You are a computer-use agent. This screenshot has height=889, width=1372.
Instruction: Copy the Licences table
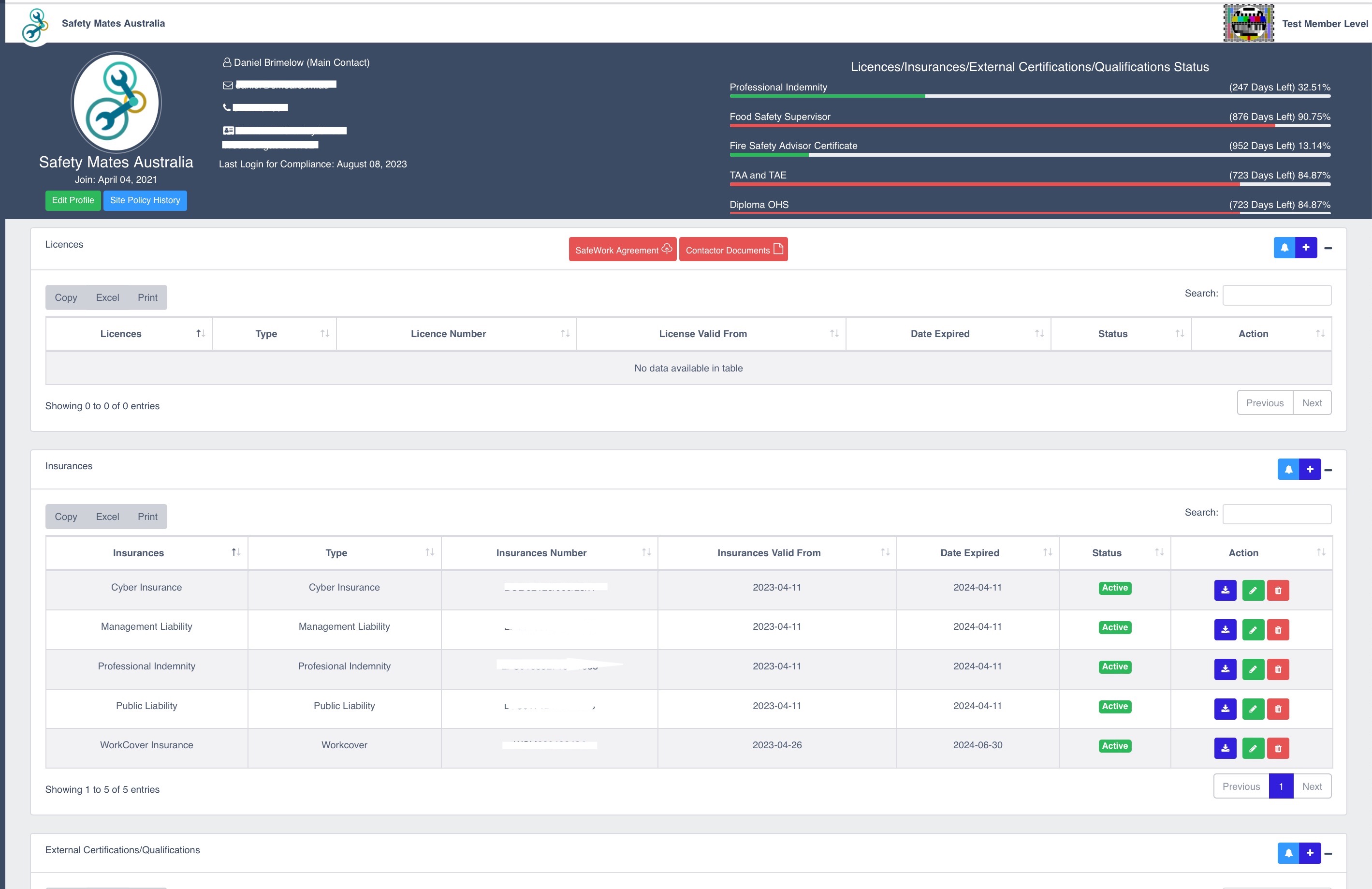[x=66, y=297]
